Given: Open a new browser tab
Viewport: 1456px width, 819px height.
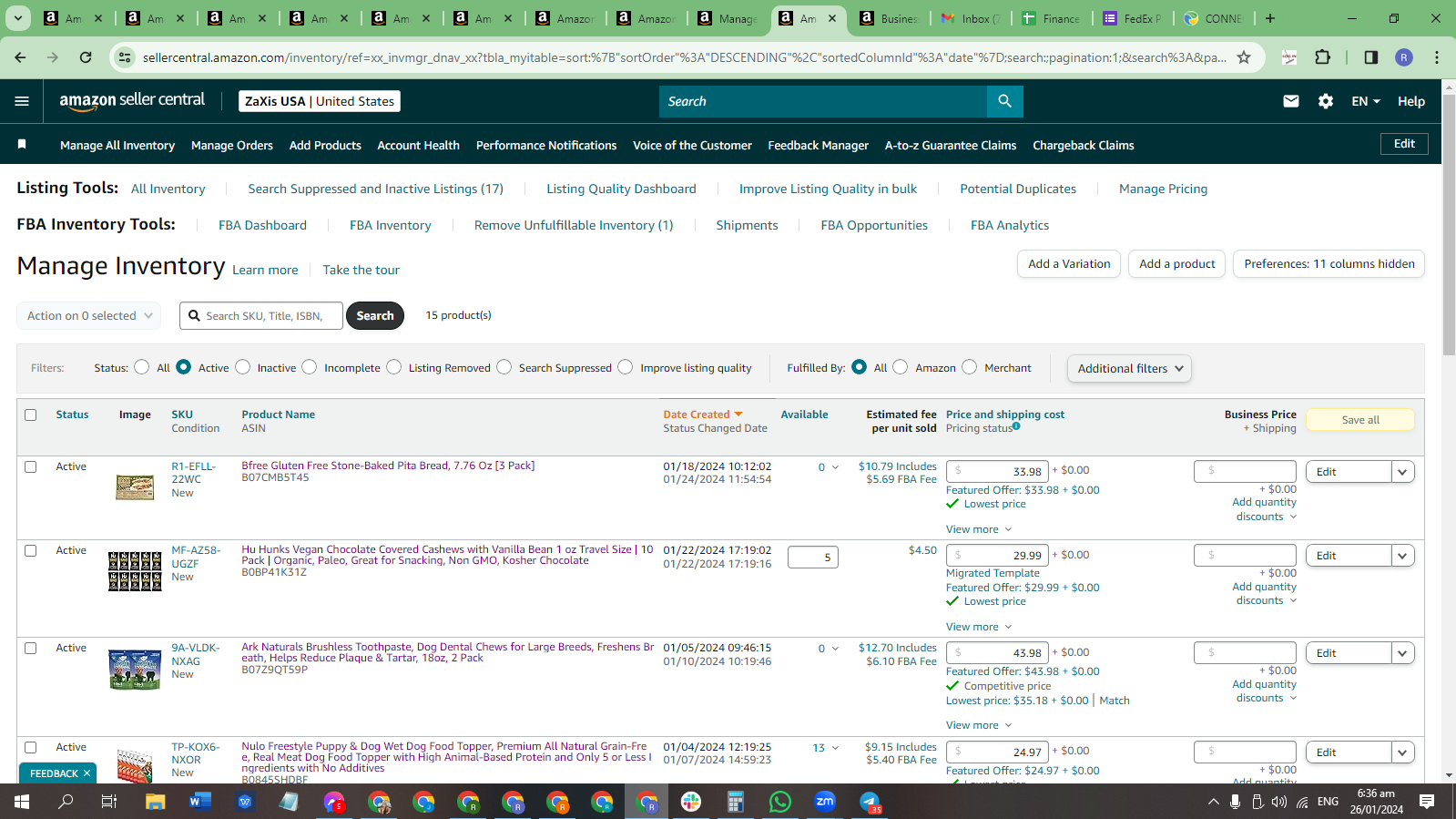Looking at the screenshot, I should 1270,18.
